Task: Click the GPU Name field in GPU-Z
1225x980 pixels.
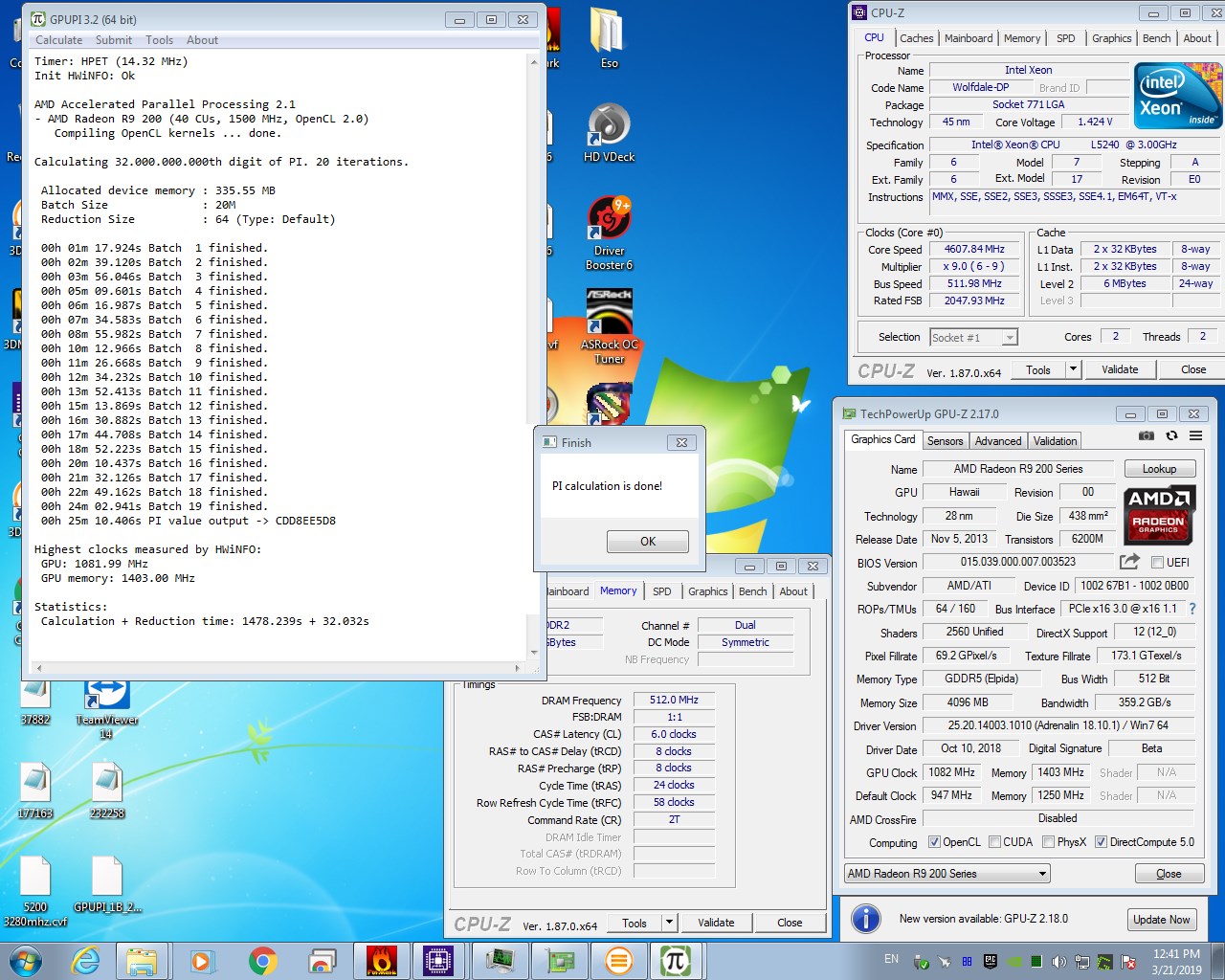Action: point(1018,469)
